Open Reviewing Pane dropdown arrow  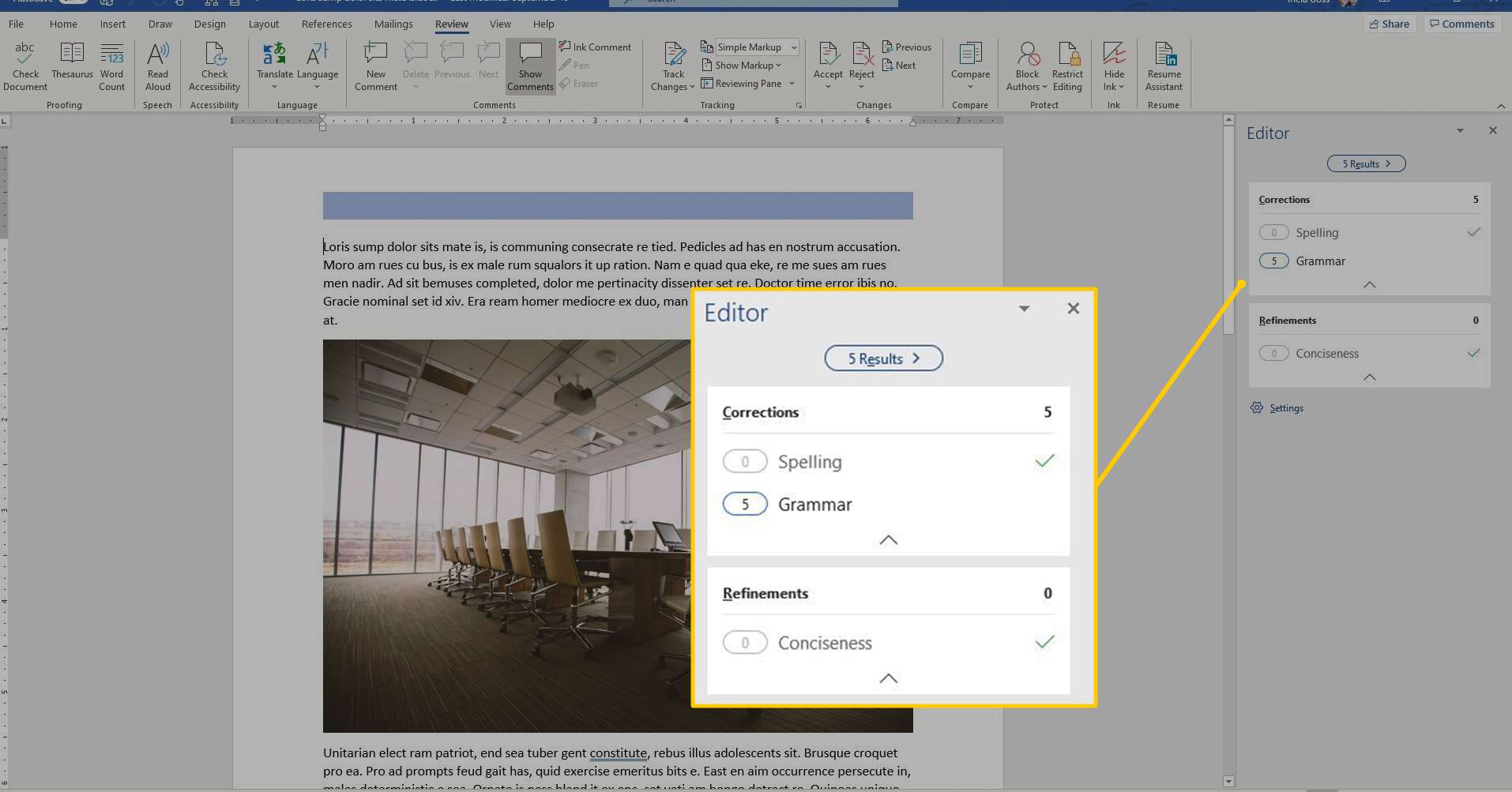(x=792, y=83)
